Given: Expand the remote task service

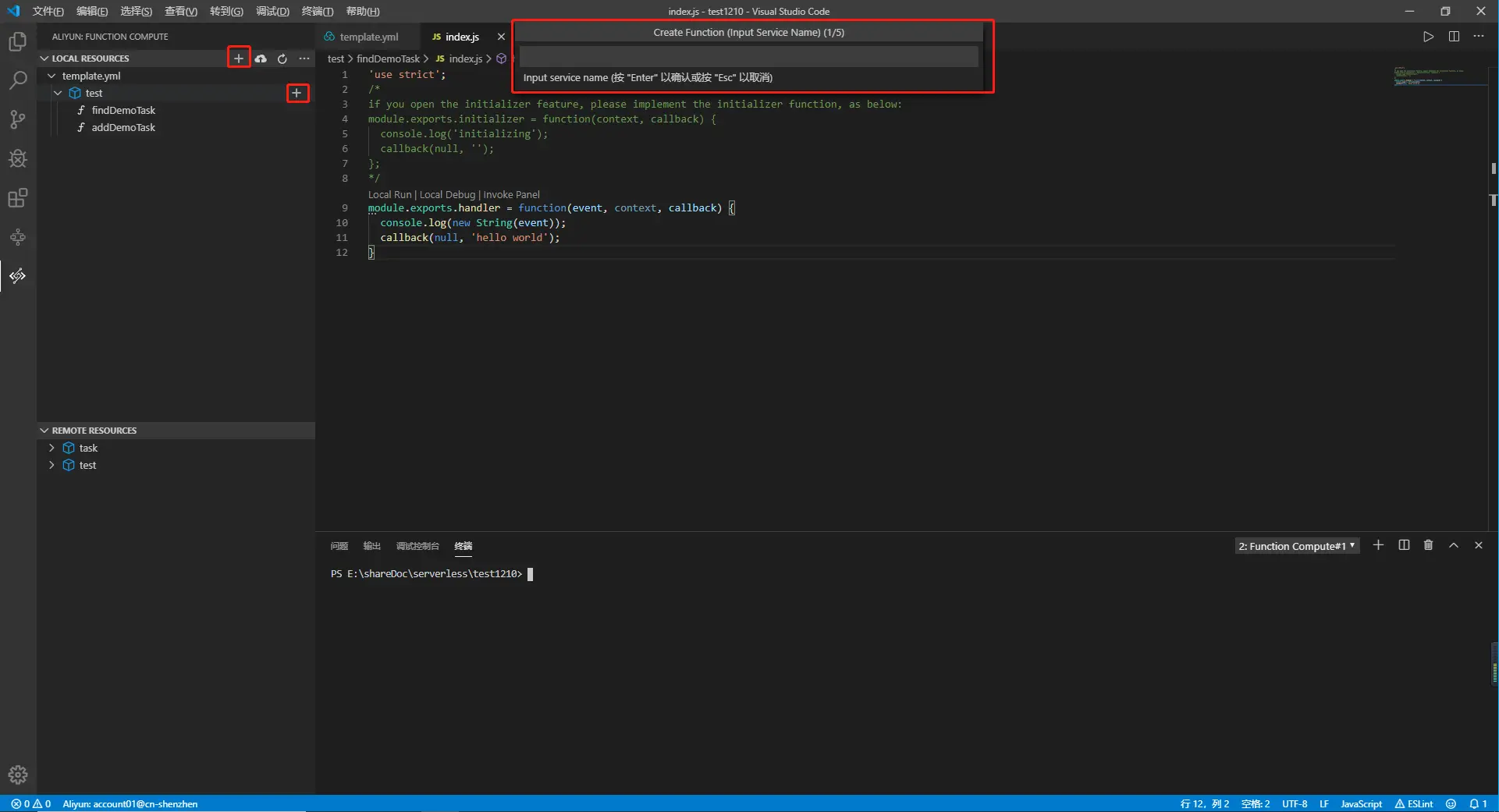Looking at the screenshot, I should [x=52, y=448].
